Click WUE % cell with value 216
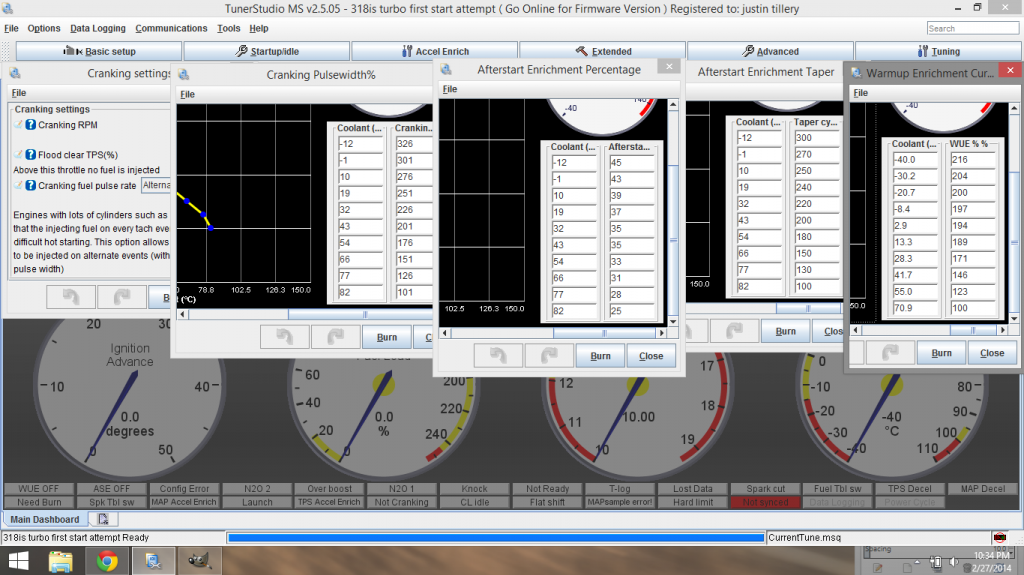Screen dimensions: 1024x575 coord(972,159)
